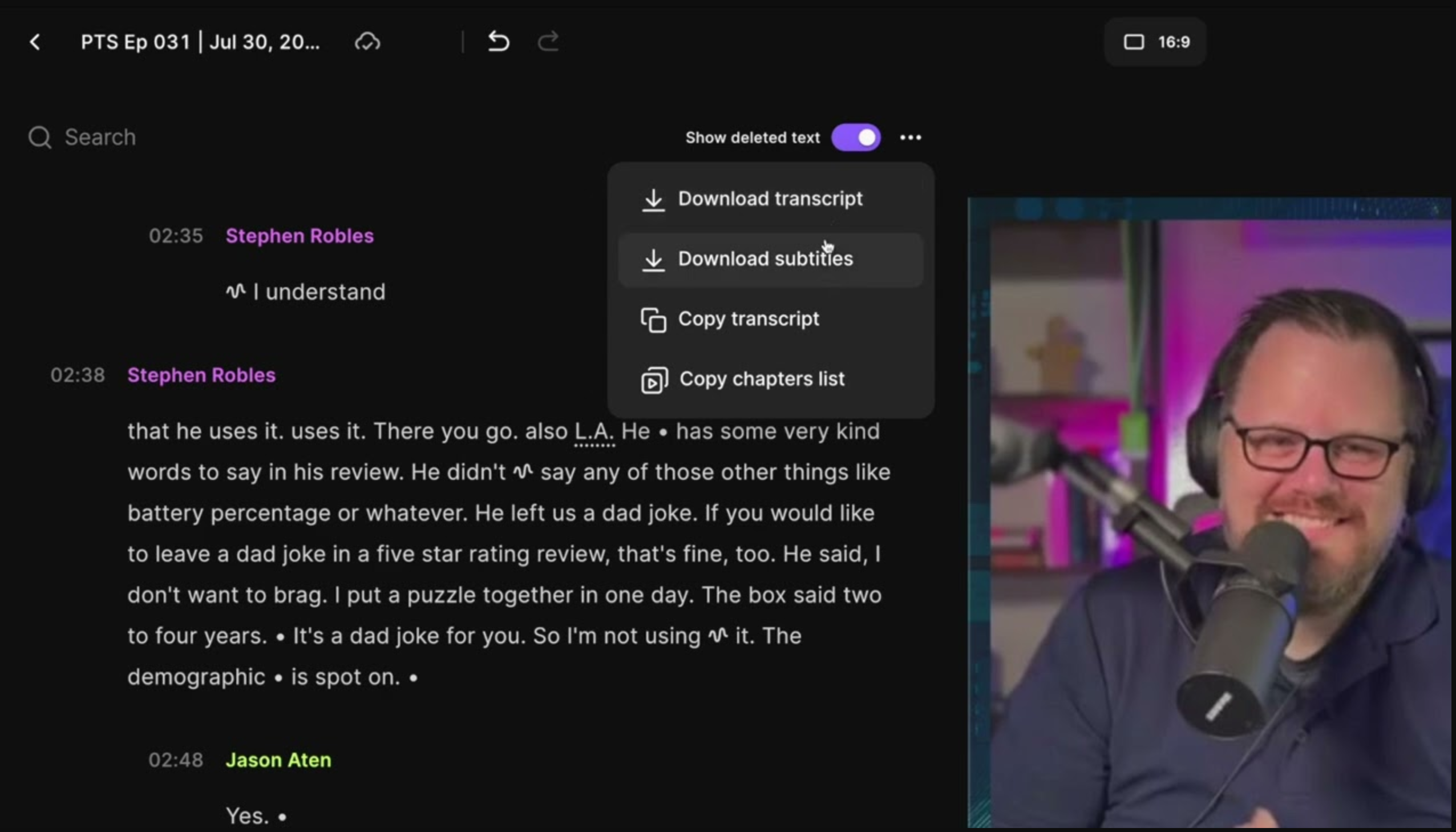Select speaker name Jason Aten

pyautogui.click(x=278, y=760)
